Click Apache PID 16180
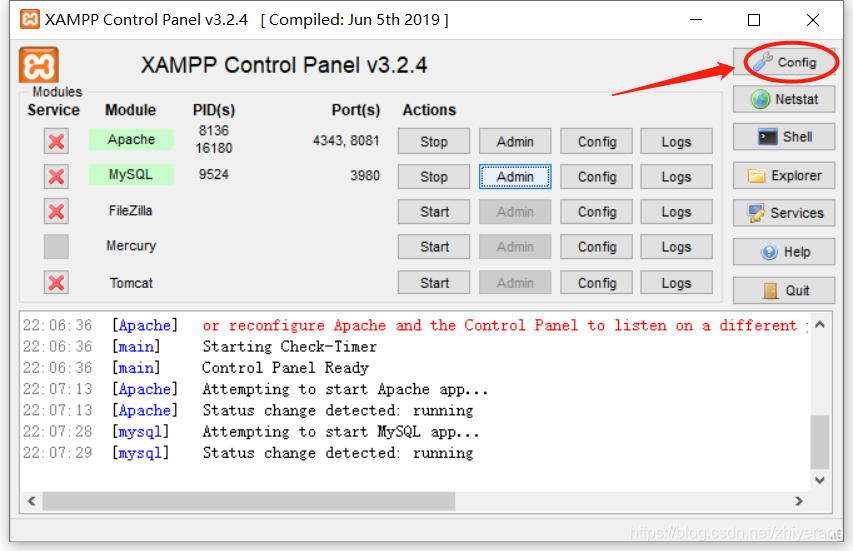The image size is (853, 551). point(214,148)
